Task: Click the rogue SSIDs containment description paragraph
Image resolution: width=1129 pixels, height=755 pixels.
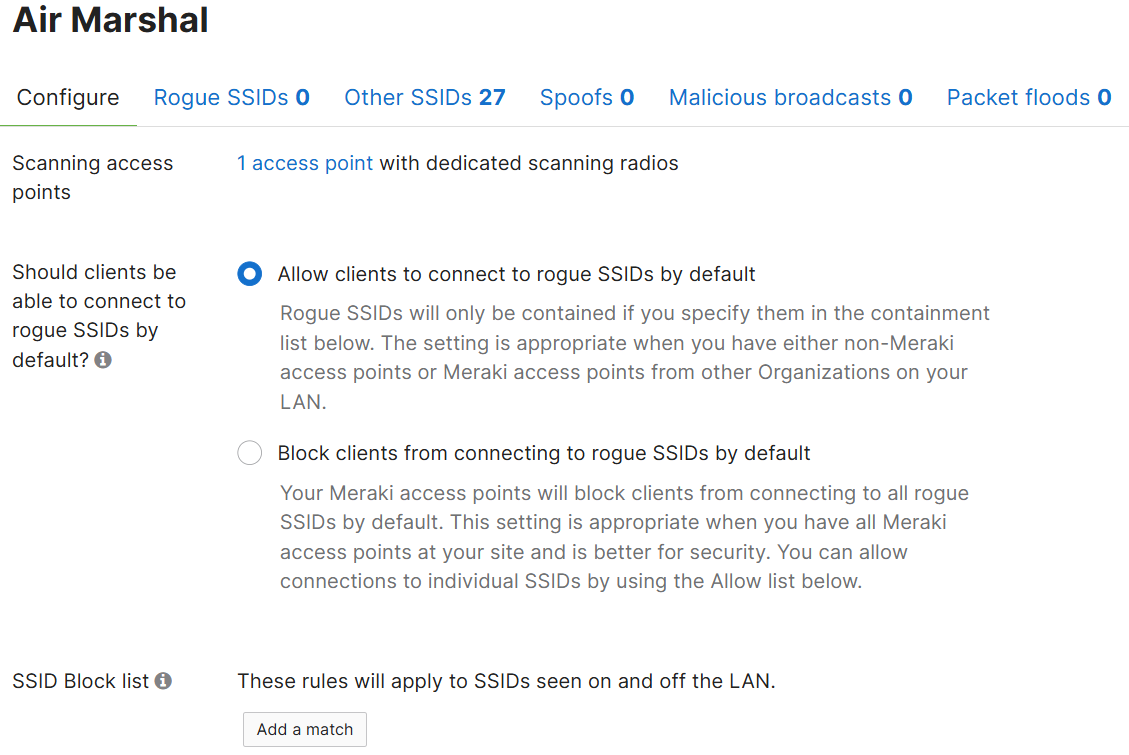Action: (x=635, y=358)
